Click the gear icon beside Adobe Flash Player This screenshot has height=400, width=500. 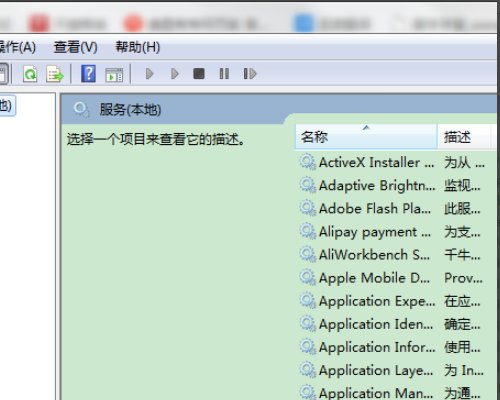(307, 209)
